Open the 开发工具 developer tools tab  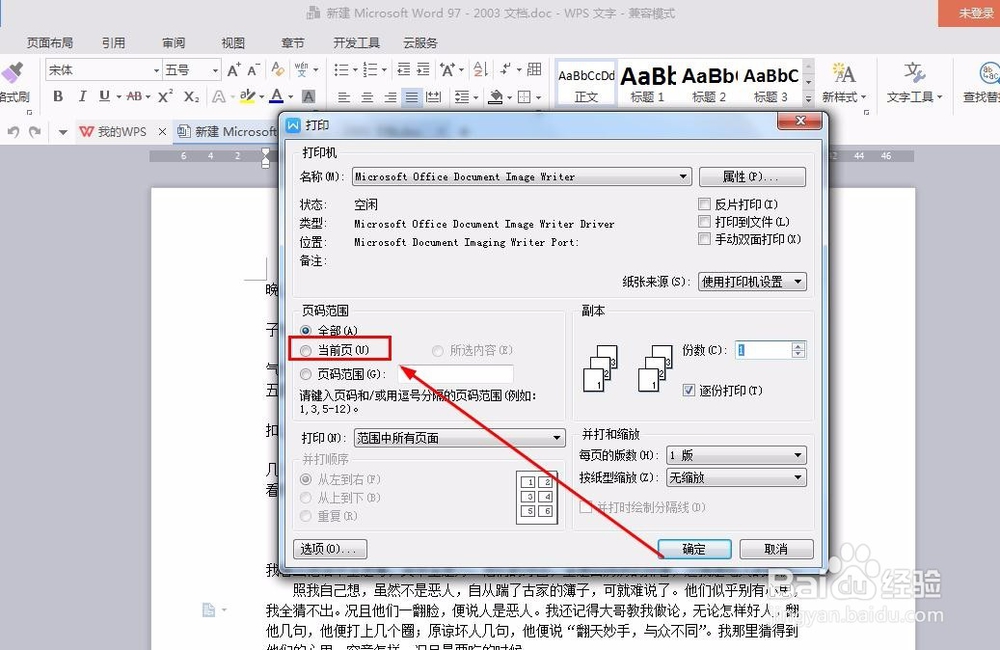click(357, 43)
